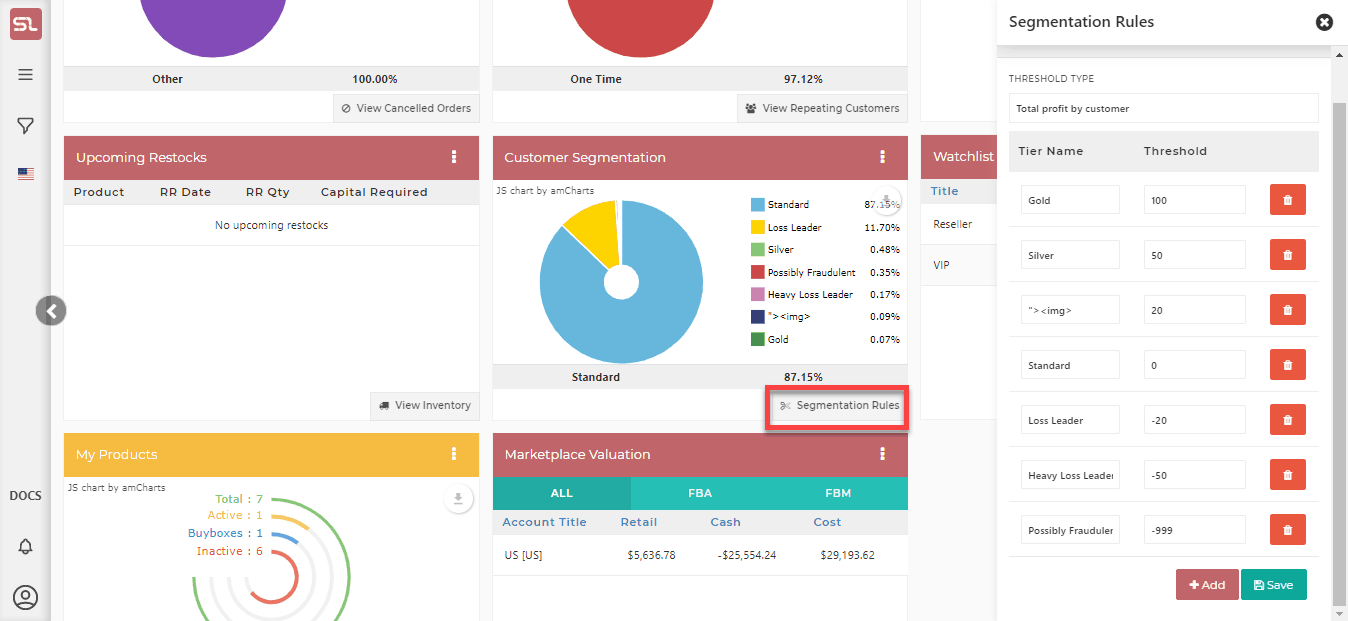Viewport: 1348px width, 621px height.
Task: Delete the Loss Leader tier row
Action: click(1288, 420)
